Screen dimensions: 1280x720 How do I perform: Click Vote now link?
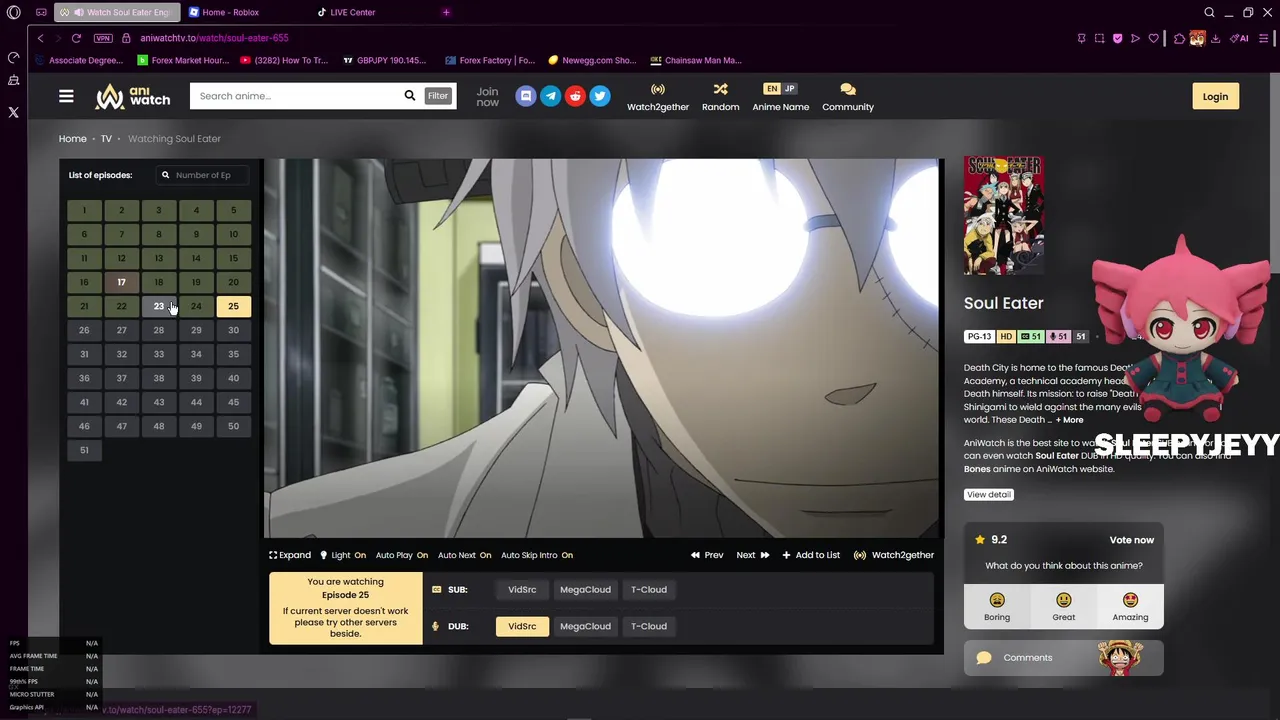(x=1131, y=540)
